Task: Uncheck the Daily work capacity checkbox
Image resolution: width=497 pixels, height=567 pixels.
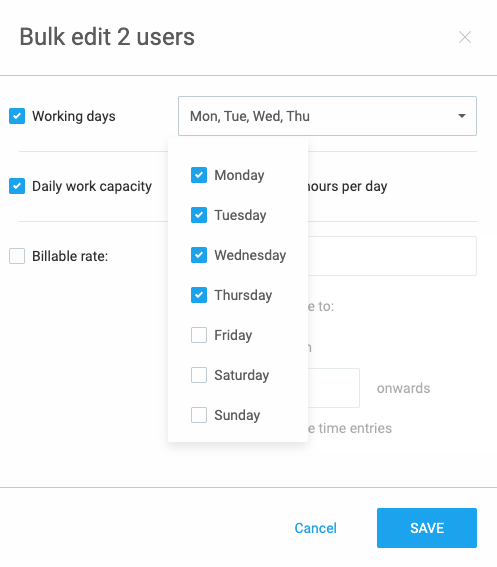Action: click(x=17, y=186)
